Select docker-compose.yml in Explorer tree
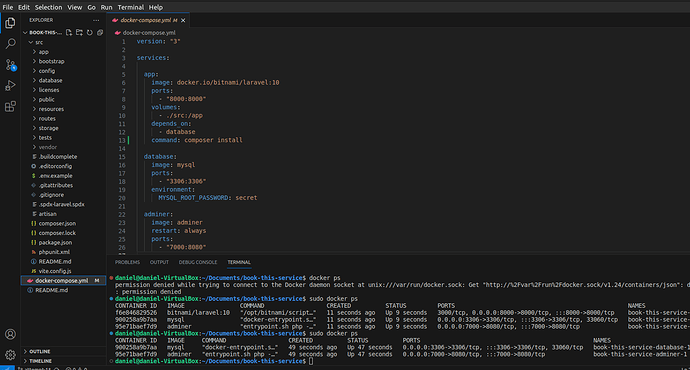 click(64, 281)
